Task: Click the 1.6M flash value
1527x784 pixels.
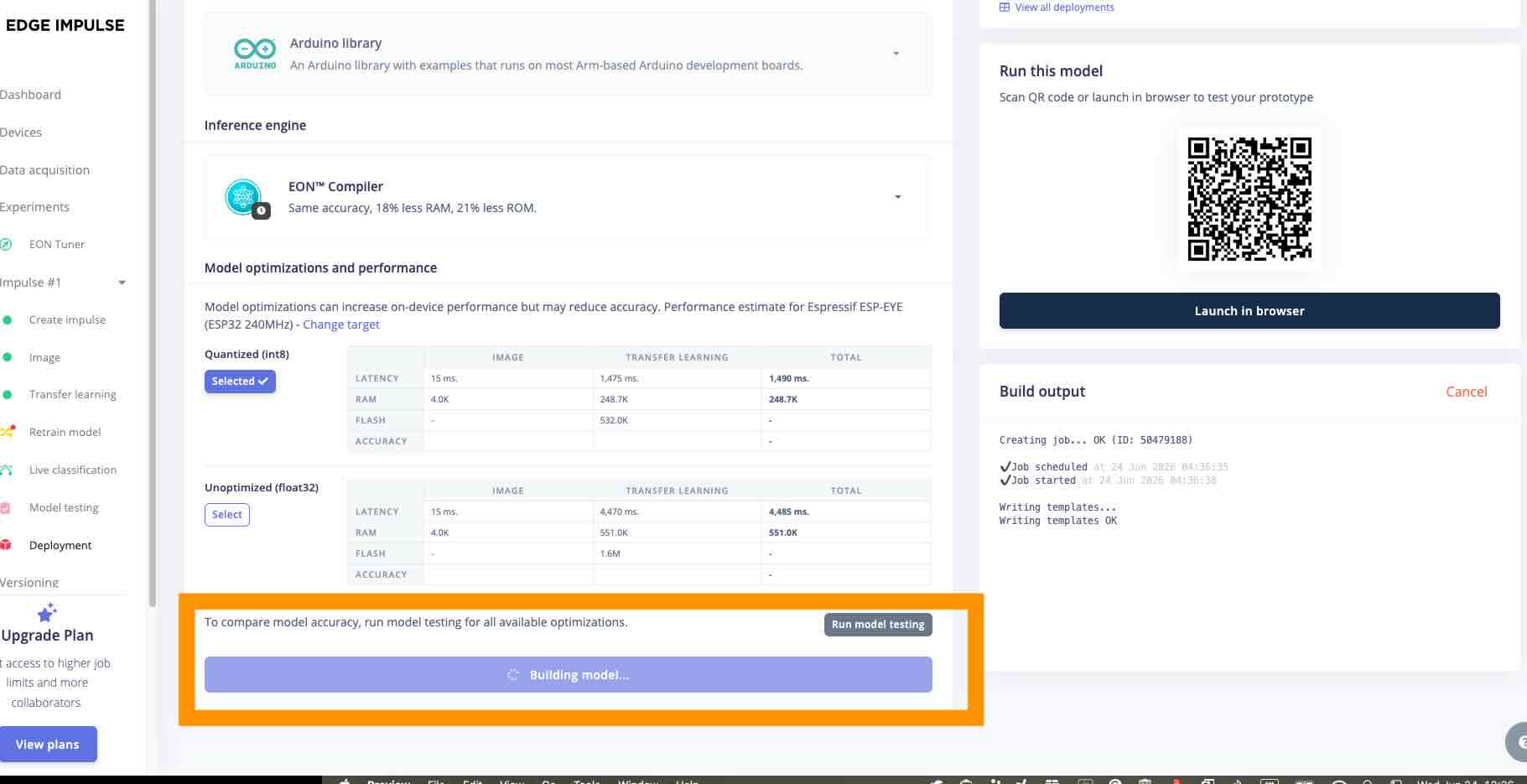Action: (x=610, y=553)
